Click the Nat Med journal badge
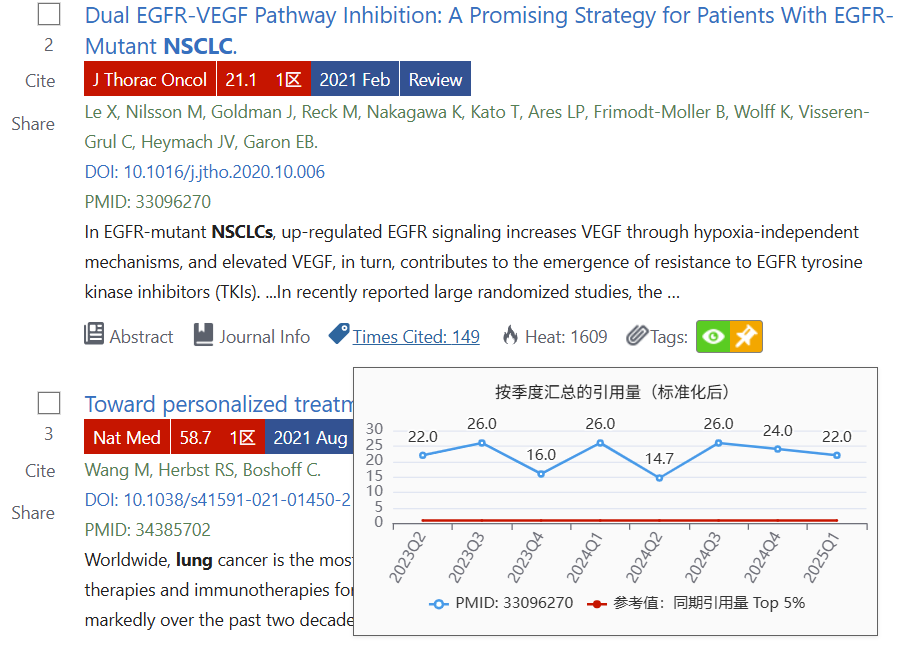 click(x=127, y=438)
